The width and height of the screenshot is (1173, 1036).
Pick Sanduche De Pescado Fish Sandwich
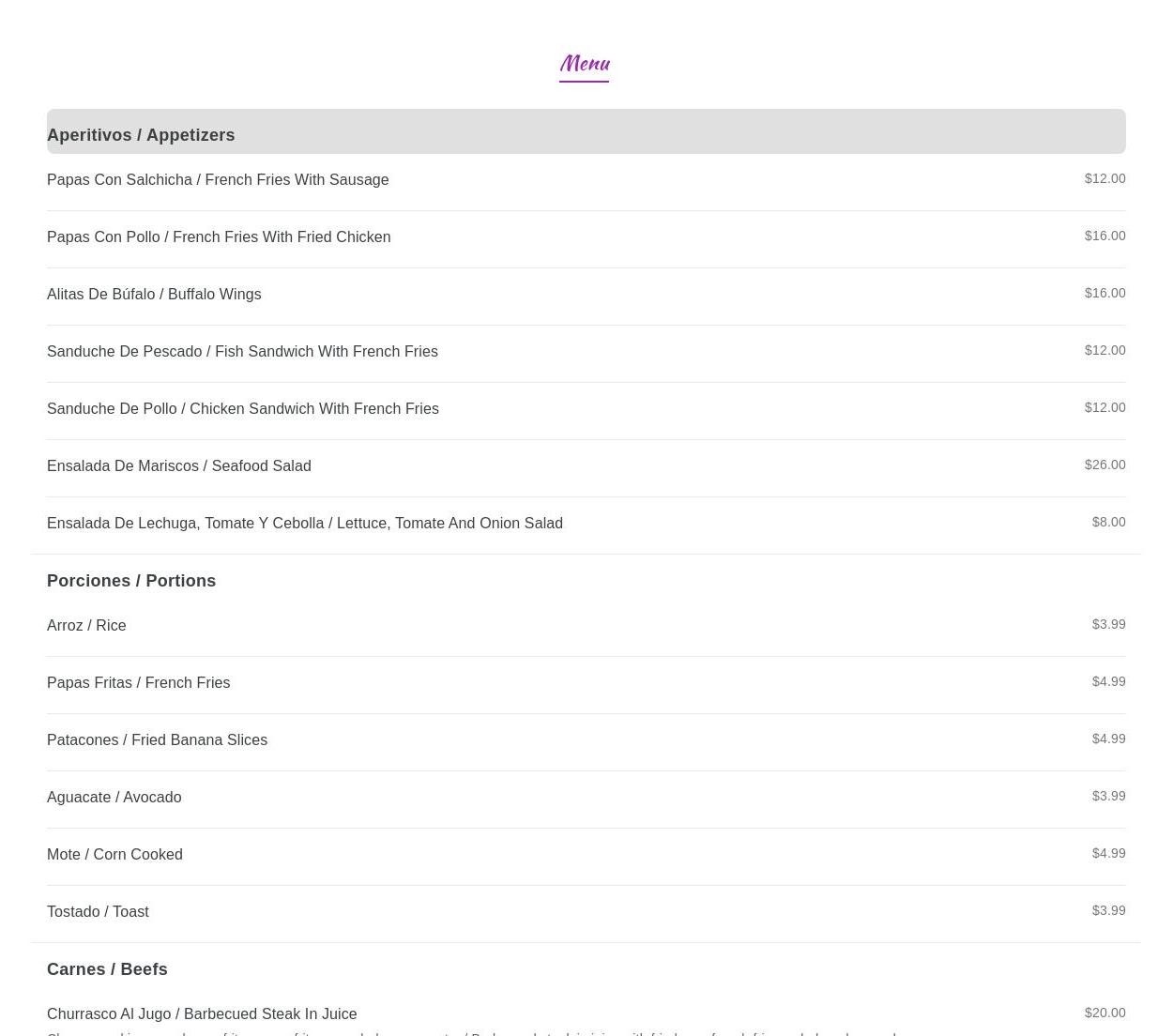(x=242, y=352)
